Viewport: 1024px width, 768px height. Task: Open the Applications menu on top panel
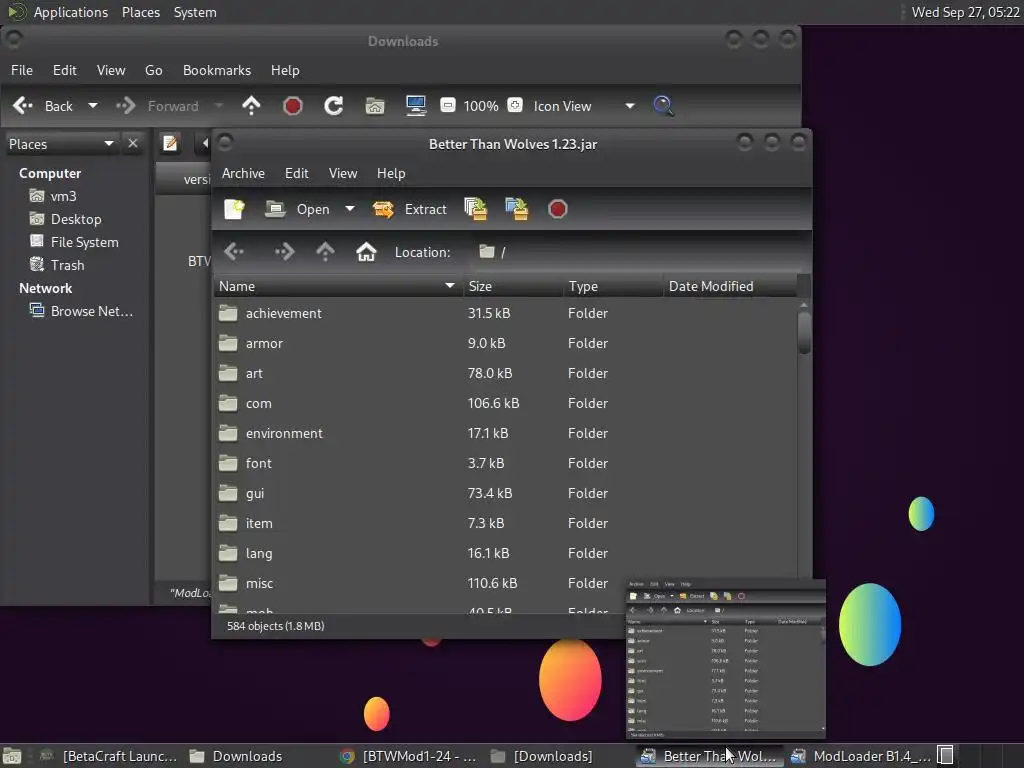pos(70,12)
